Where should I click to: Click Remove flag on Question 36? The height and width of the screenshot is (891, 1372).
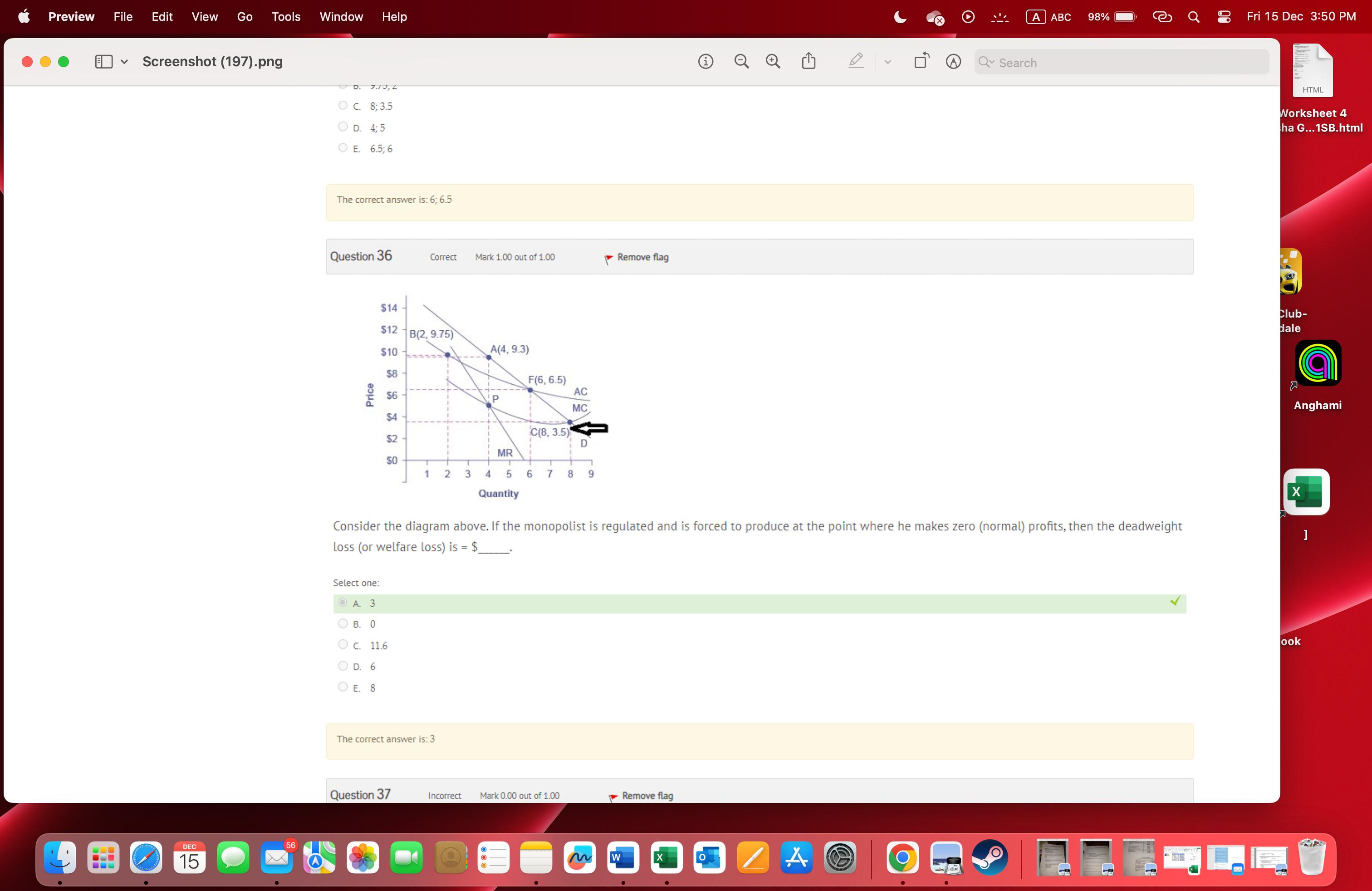pyautogui.click(x=642, y=257)
